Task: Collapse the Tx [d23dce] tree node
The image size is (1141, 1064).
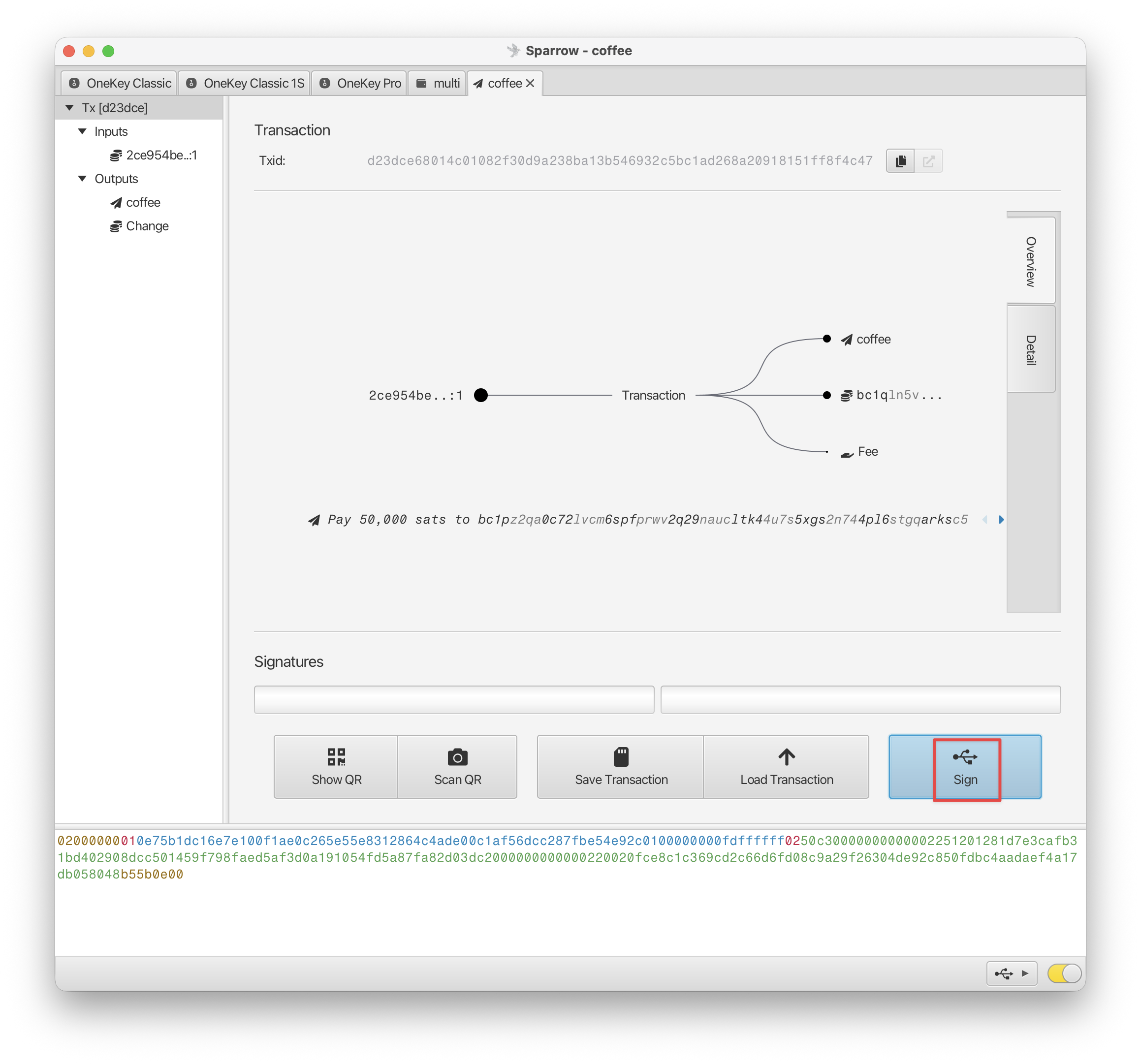Action: [x=70, y=108]
